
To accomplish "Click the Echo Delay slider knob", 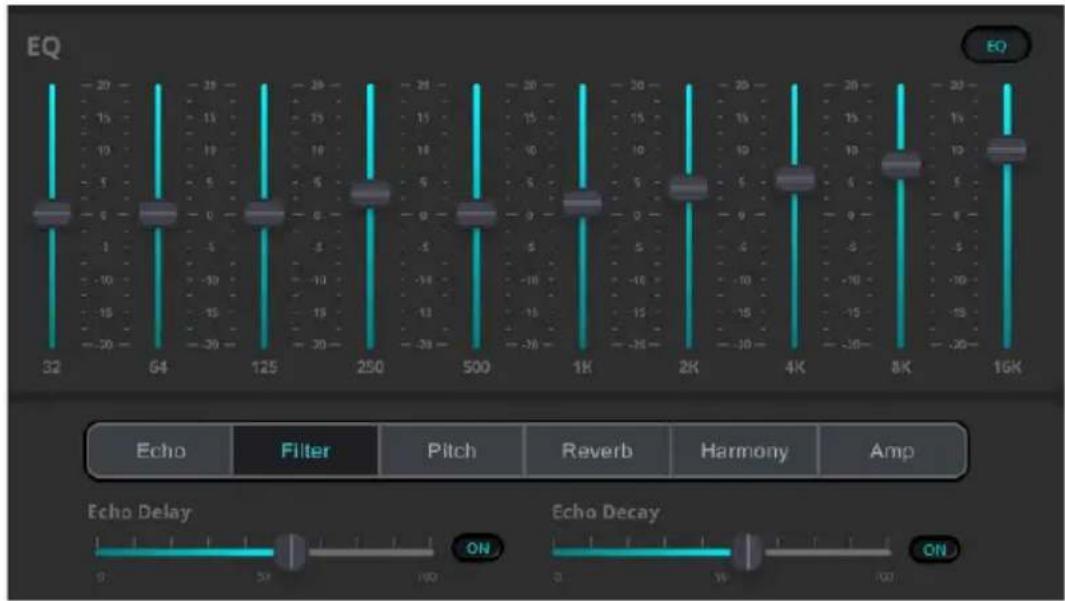I will [291, 551].
